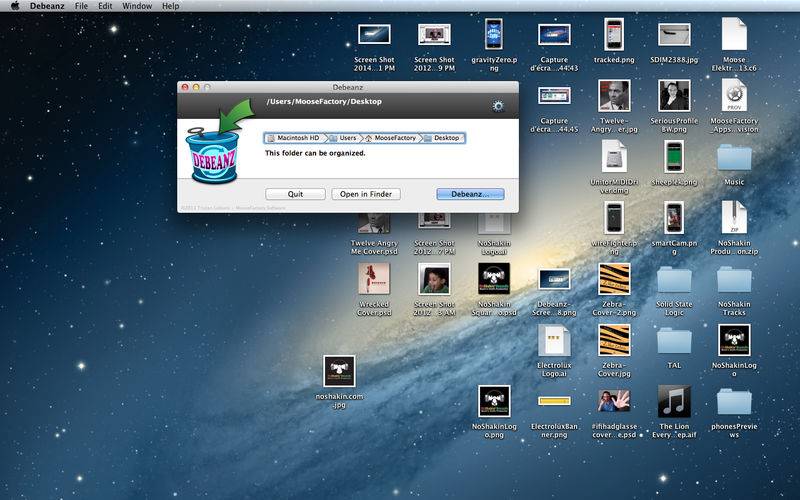Open the gear settings icon in Debeanz window
The image size is (800, 500).
[498, 106]
